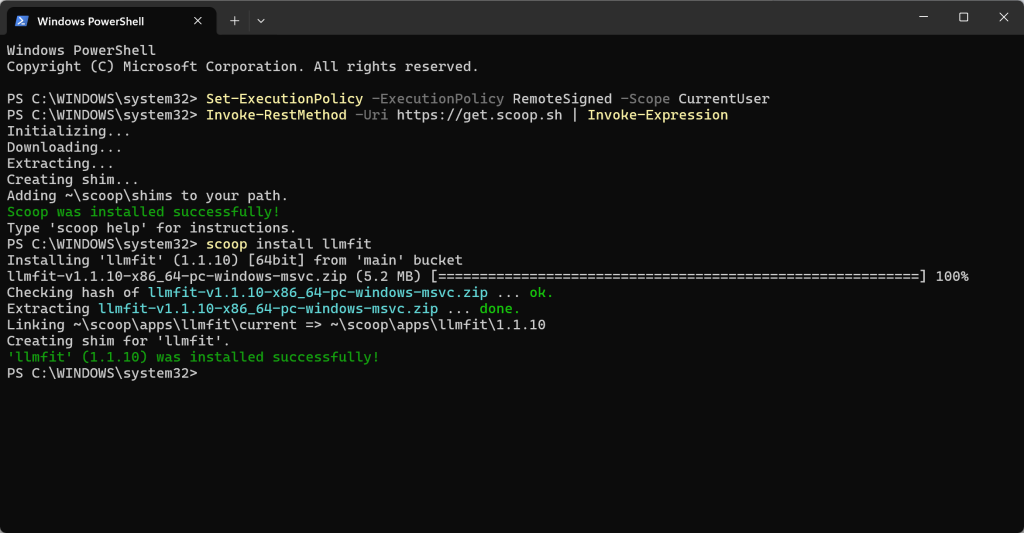
Task: Click 'Scoop was installed successfully!' message
Action: coord(143,212)
